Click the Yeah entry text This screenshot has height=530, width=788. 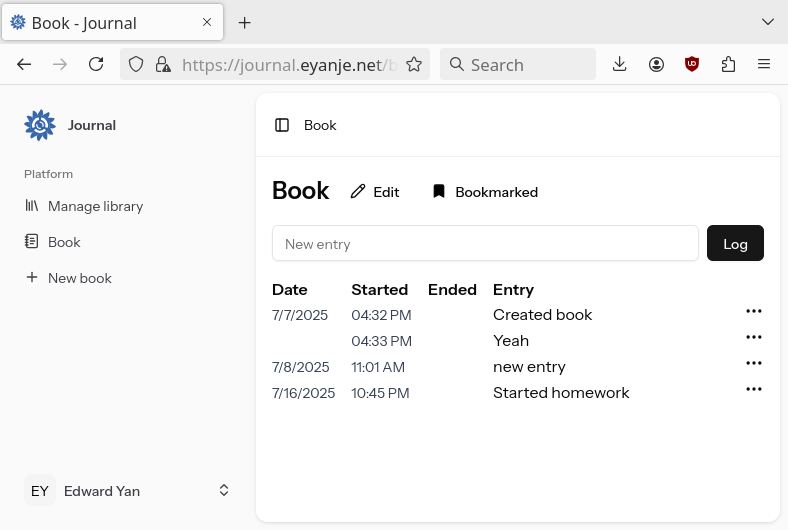tap(511, 341)
